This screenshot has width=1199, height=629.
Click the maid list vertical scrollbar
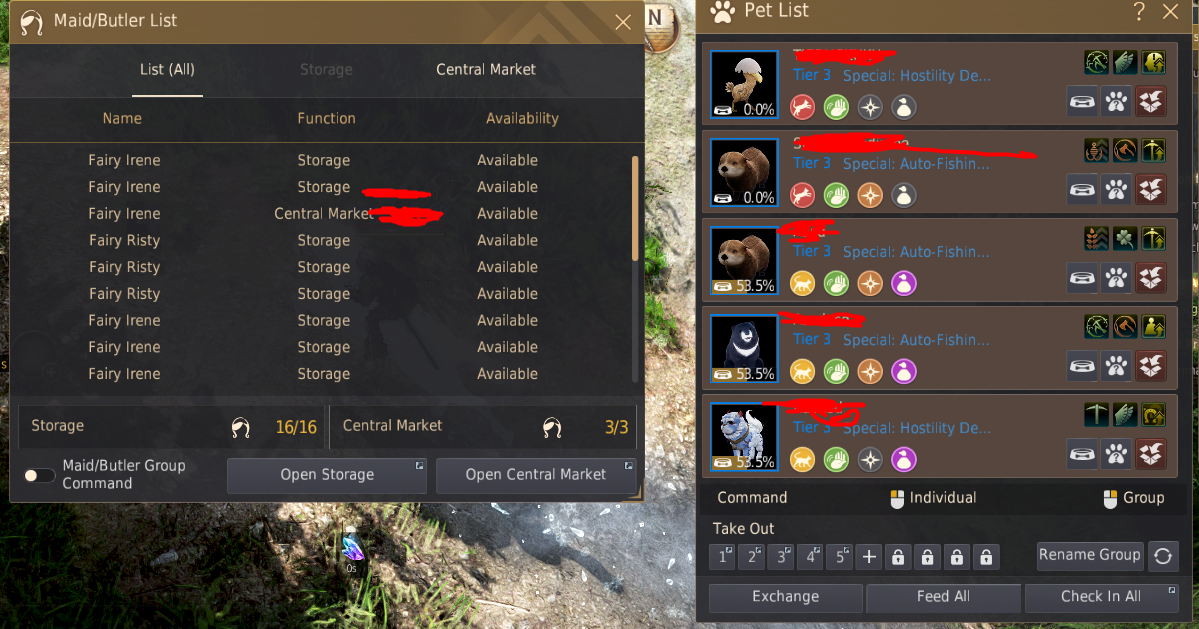click(635, 209)
